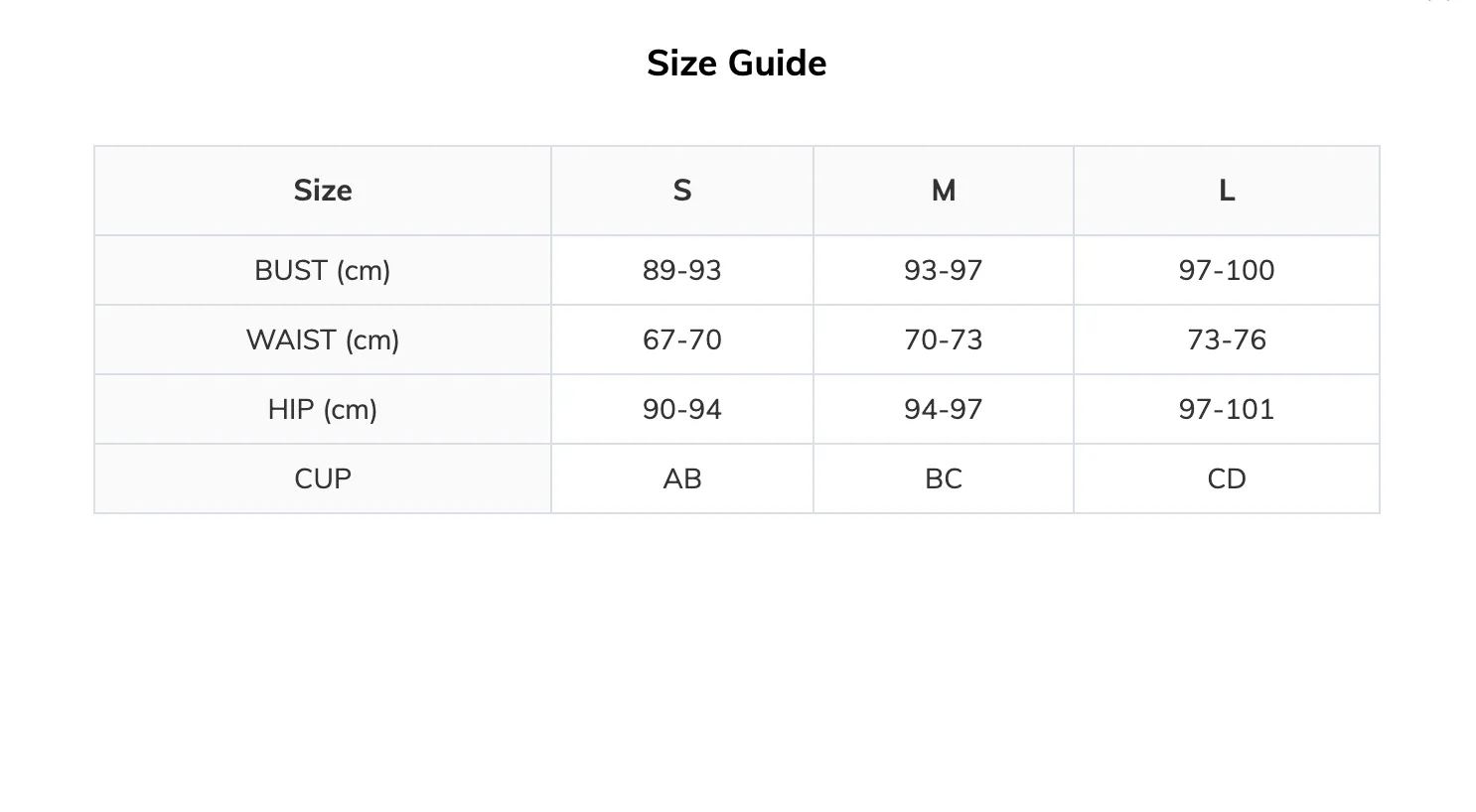The width and height of the screenshot is (1476, 812).
Task: Click the Size Guide heading
Action: 736,64
